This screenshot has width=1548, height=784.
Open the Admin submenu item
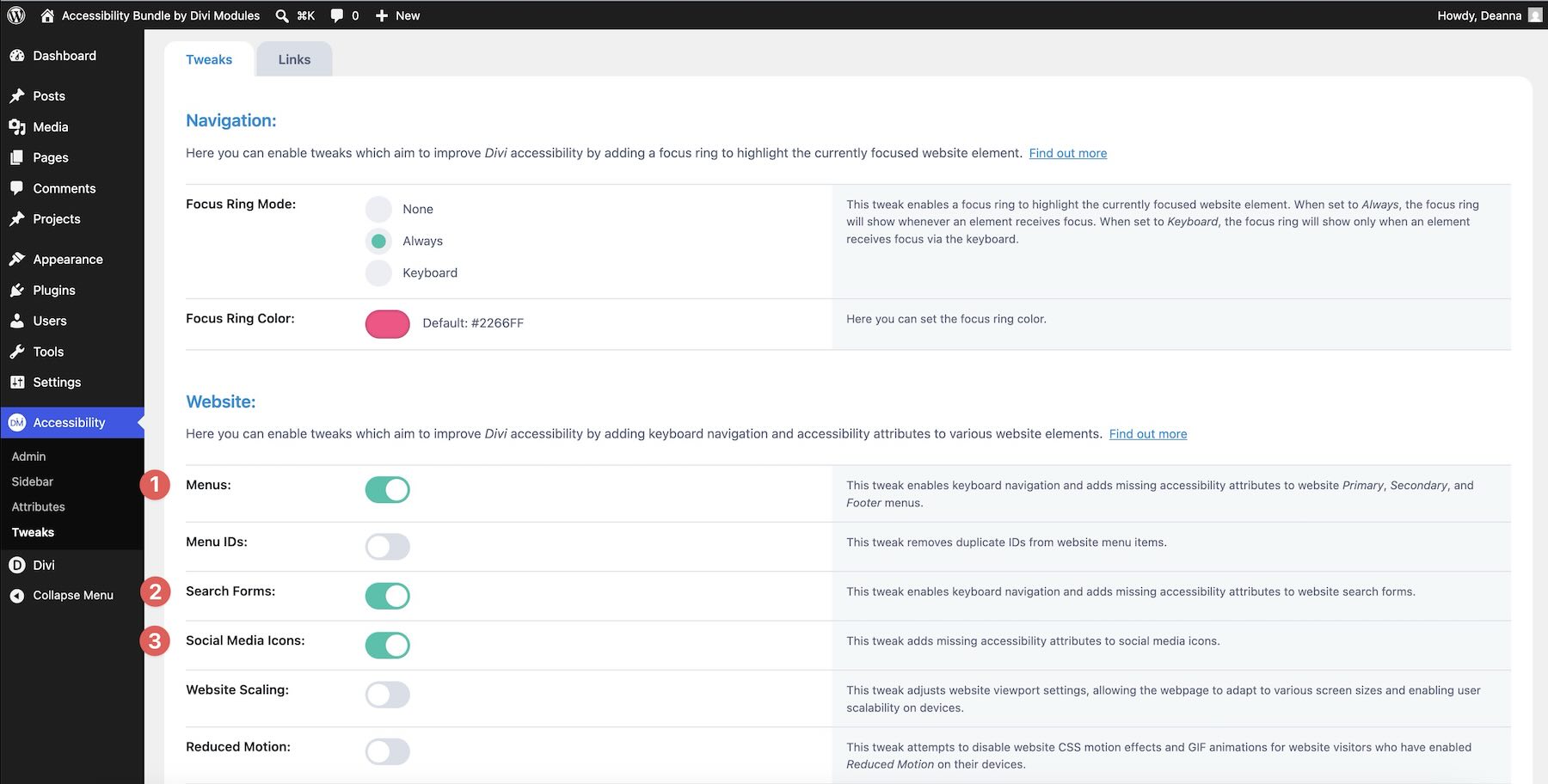pyautogui.click(x=28, y=456)
